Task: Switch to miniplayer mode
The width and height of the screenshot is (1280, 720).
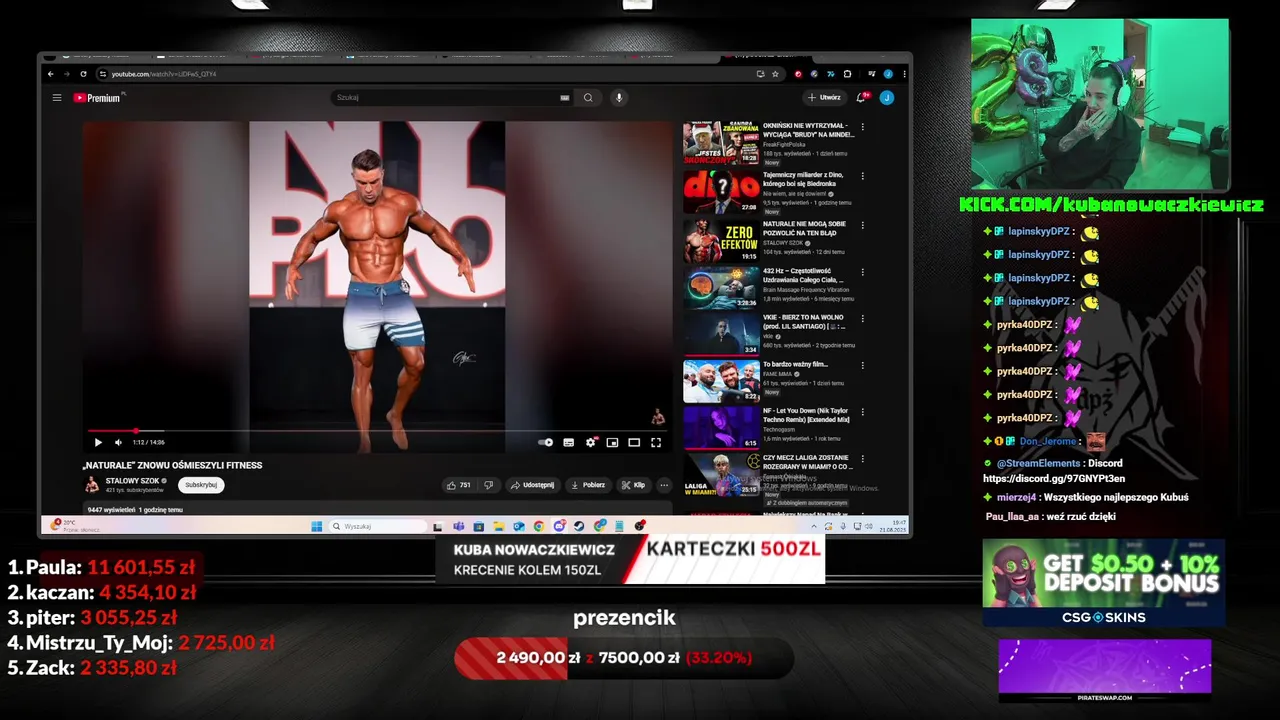Action: (x=612, y=442)
